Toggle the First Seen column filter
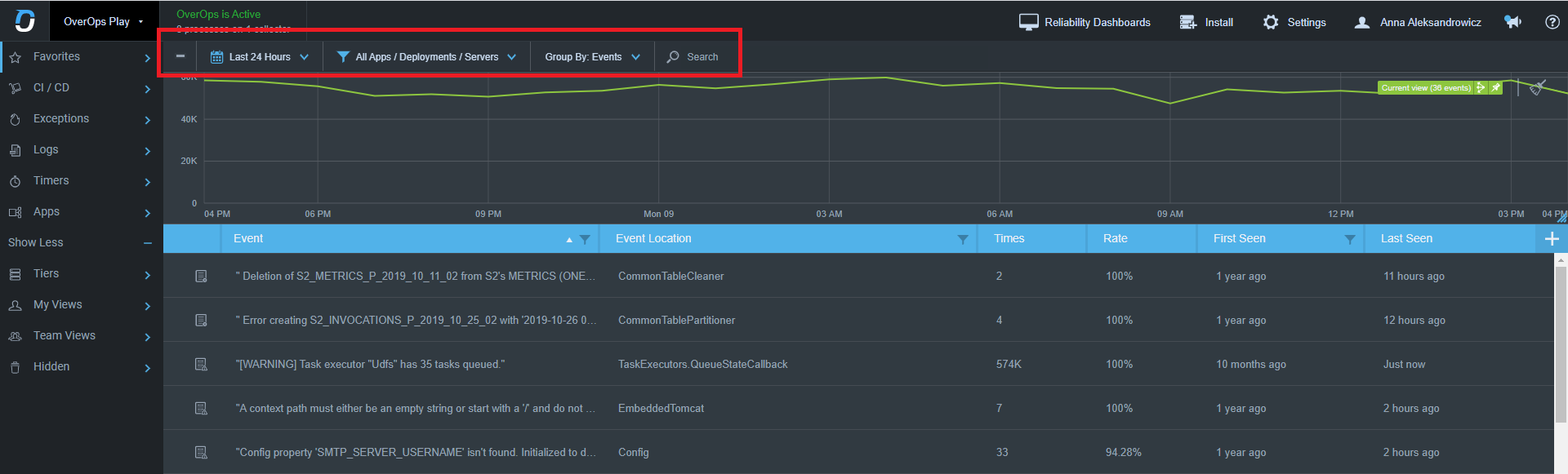 1350,239
